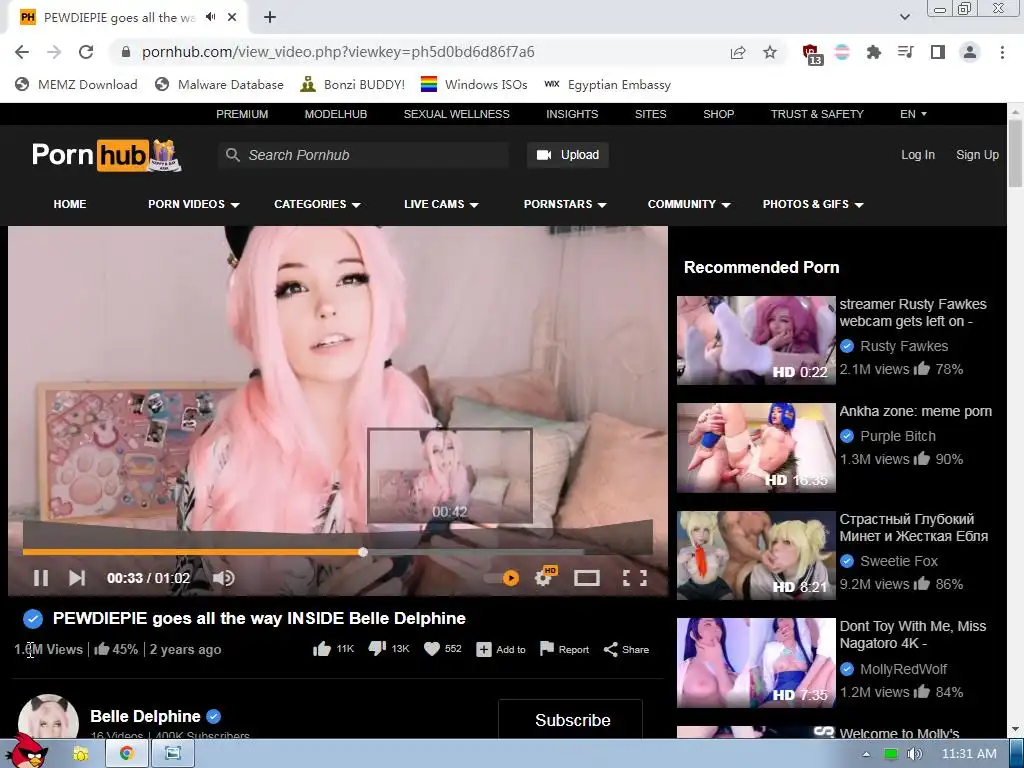
Task: Open TRUST & SAFETY in the top bar
Action: point(817,114)
